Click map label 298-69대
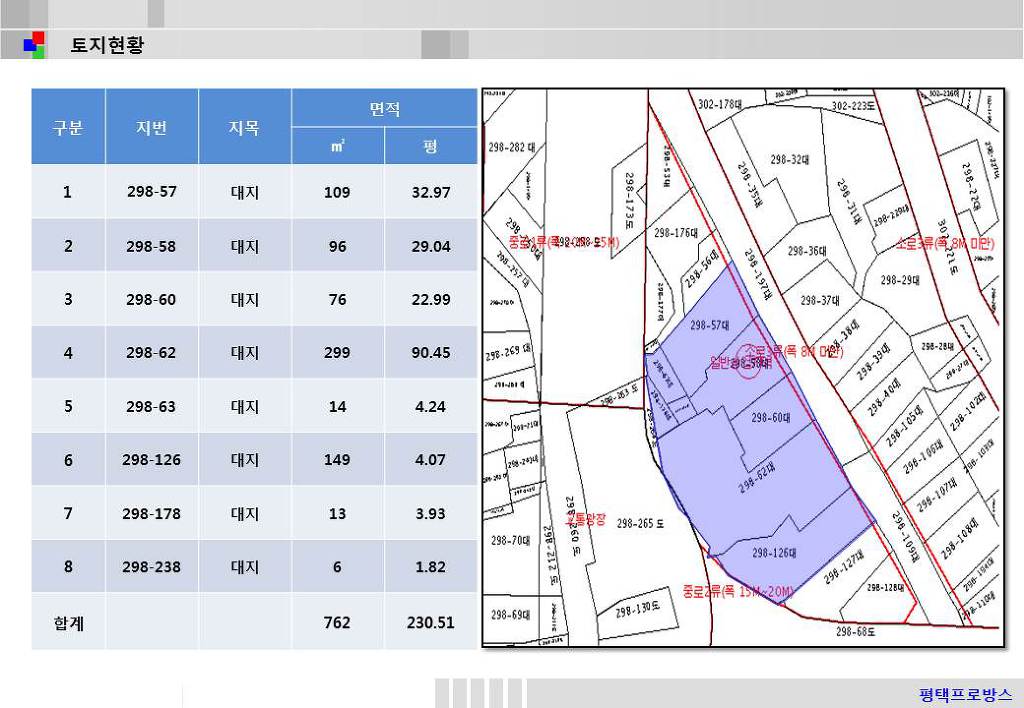Screen dimensions: 1024x708 [x=511, y=614]
